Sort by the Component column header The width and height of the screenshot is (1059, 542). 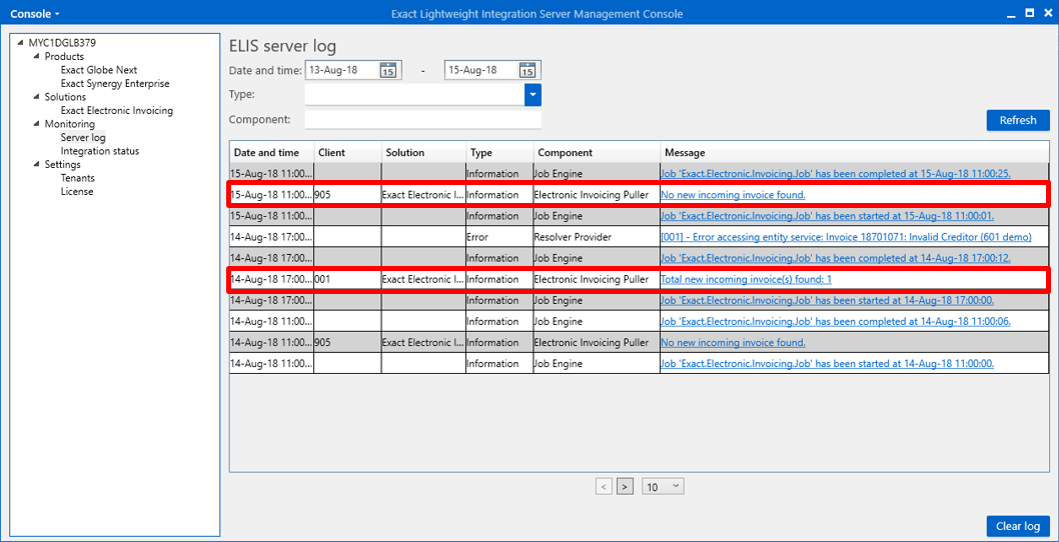coord(596,153)
